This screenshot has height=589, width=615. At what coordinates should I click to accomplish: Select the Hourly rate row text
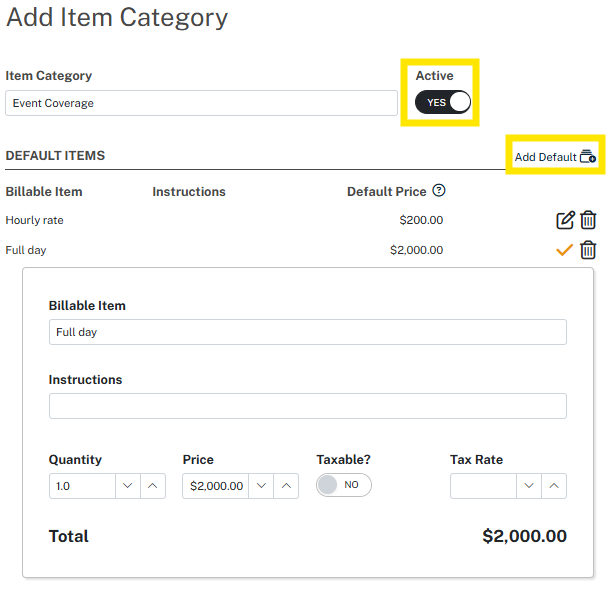(35, 220)
